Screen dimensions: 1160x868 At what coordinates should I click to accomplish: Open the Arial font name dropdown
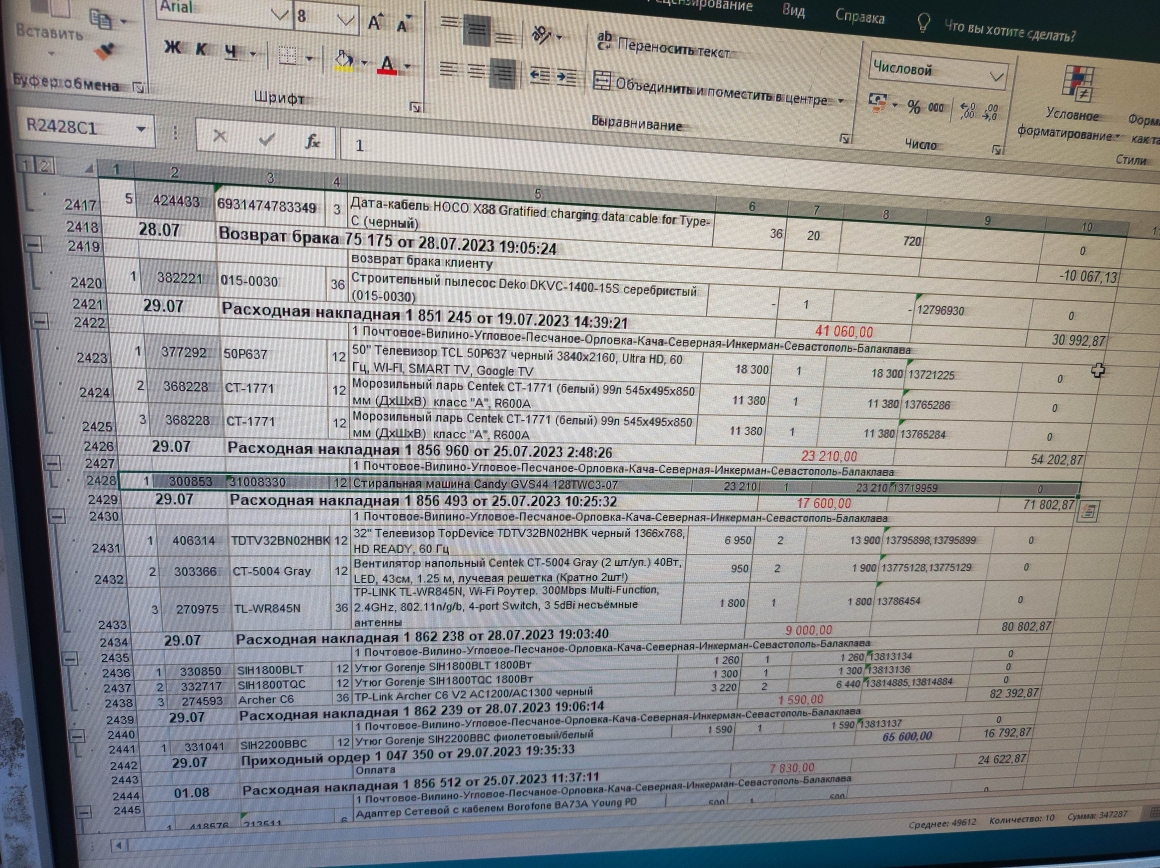[x=280, y=14]
